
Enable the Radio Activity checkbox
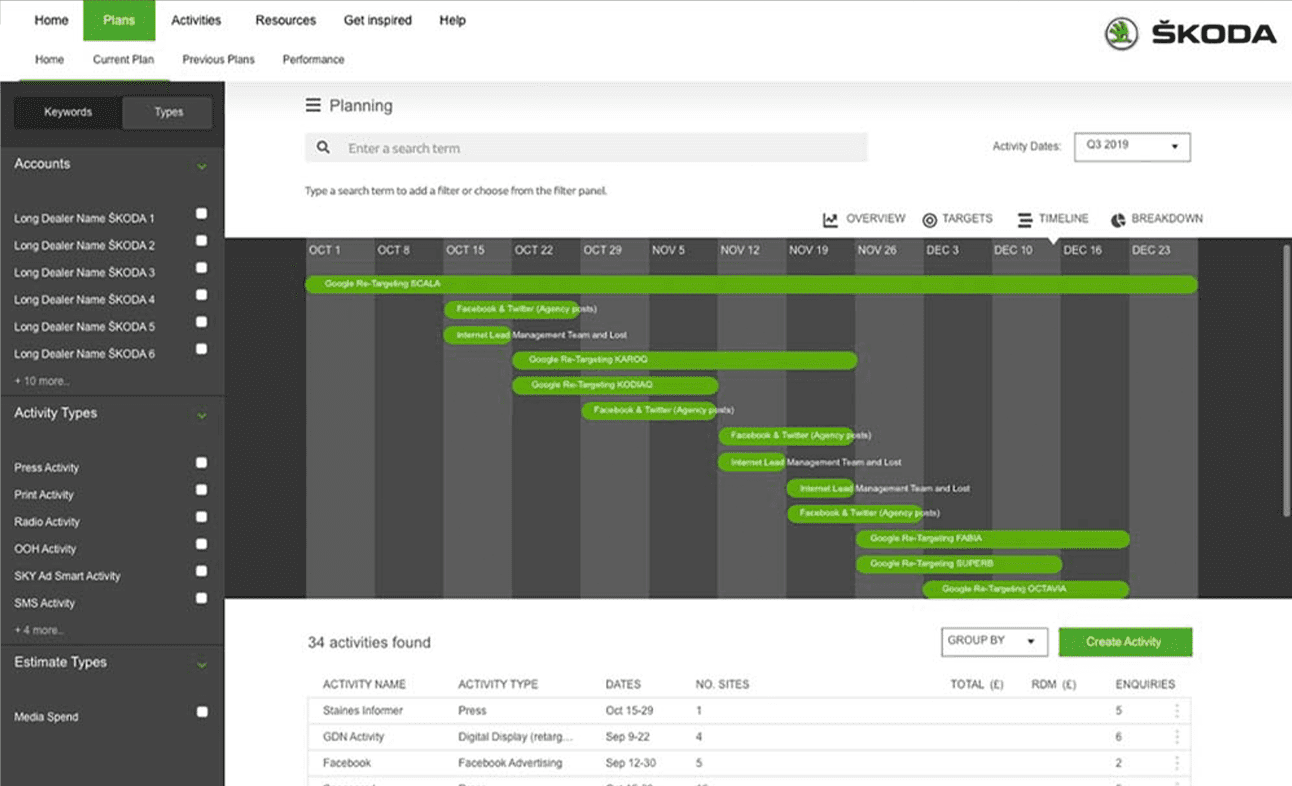tap(202, 517)
